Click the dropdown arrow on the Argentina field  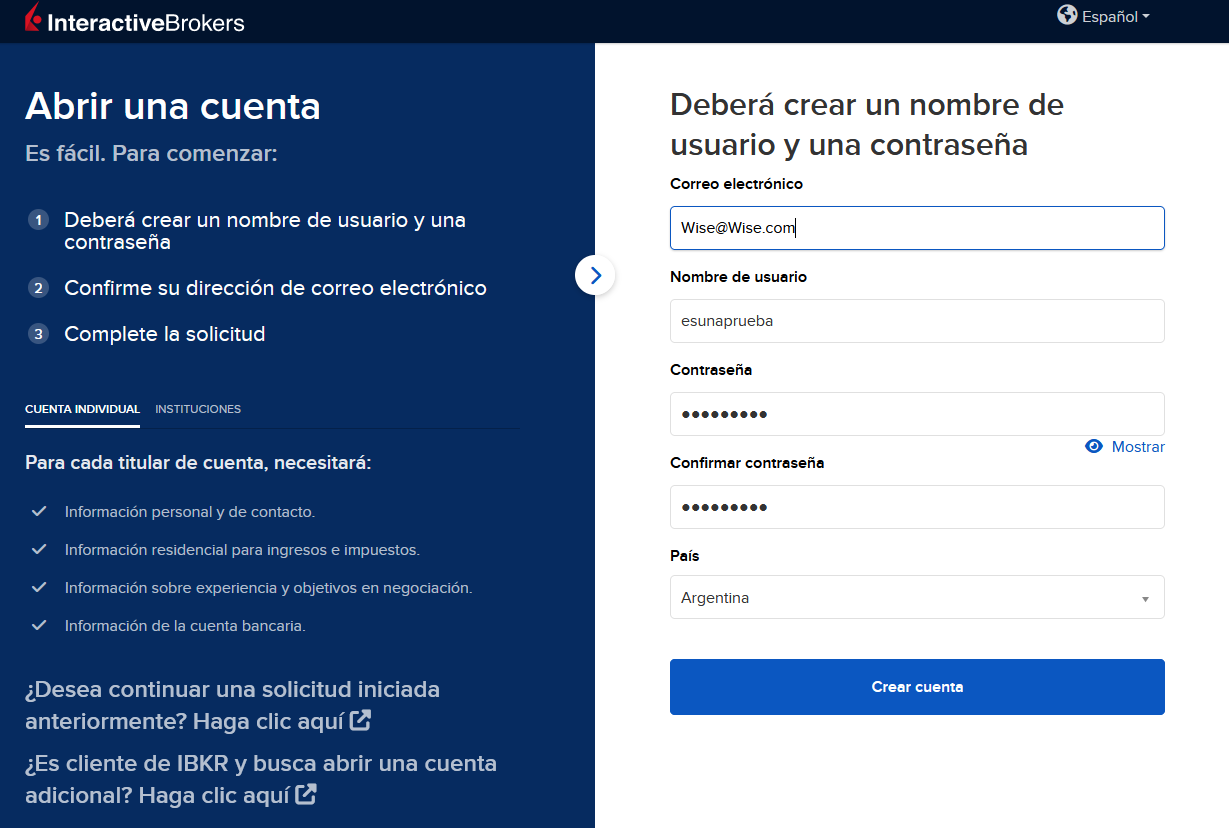(x=1147, y=596)
